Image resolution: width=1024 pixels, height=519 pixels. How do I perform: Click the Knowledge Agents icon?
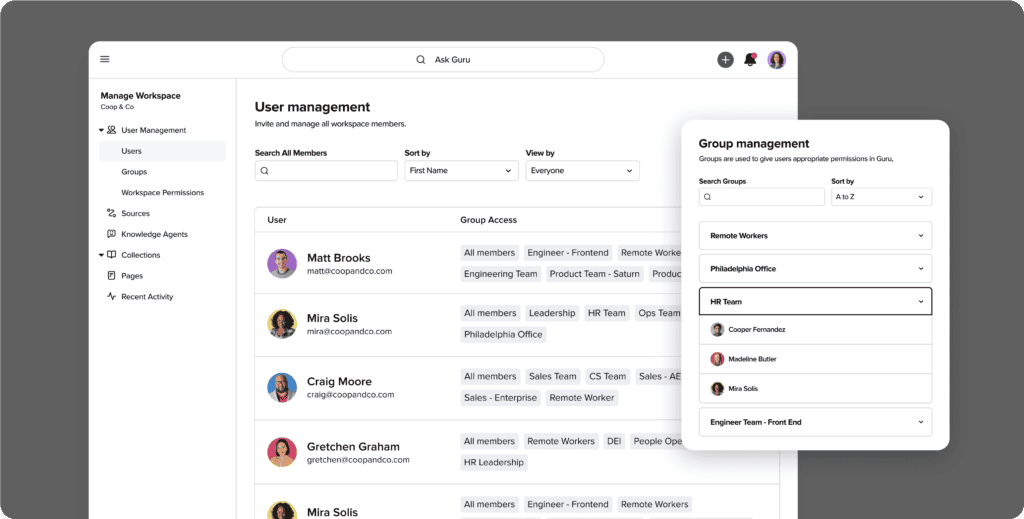[x=112, y=234]
